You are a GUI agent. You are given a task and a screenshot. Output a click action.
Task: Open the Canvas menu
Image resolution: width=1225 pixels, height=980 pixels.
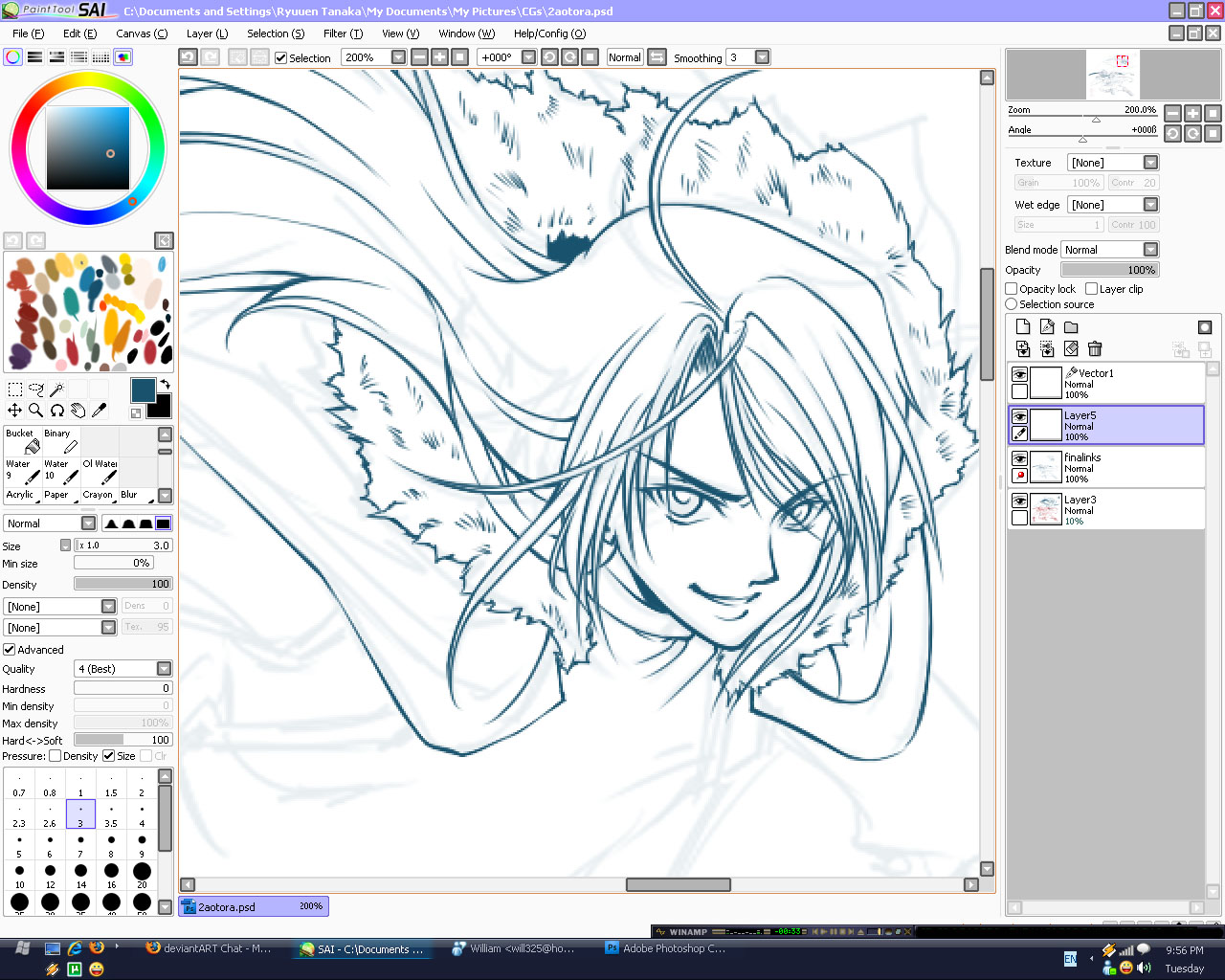[x=142, y=33]
